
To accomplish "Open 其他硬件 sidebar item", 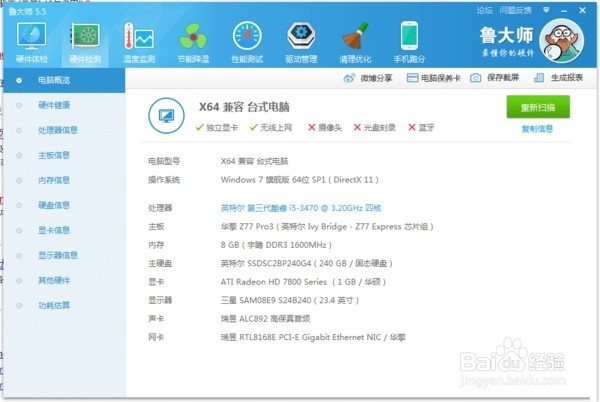I will coord(64,280).
